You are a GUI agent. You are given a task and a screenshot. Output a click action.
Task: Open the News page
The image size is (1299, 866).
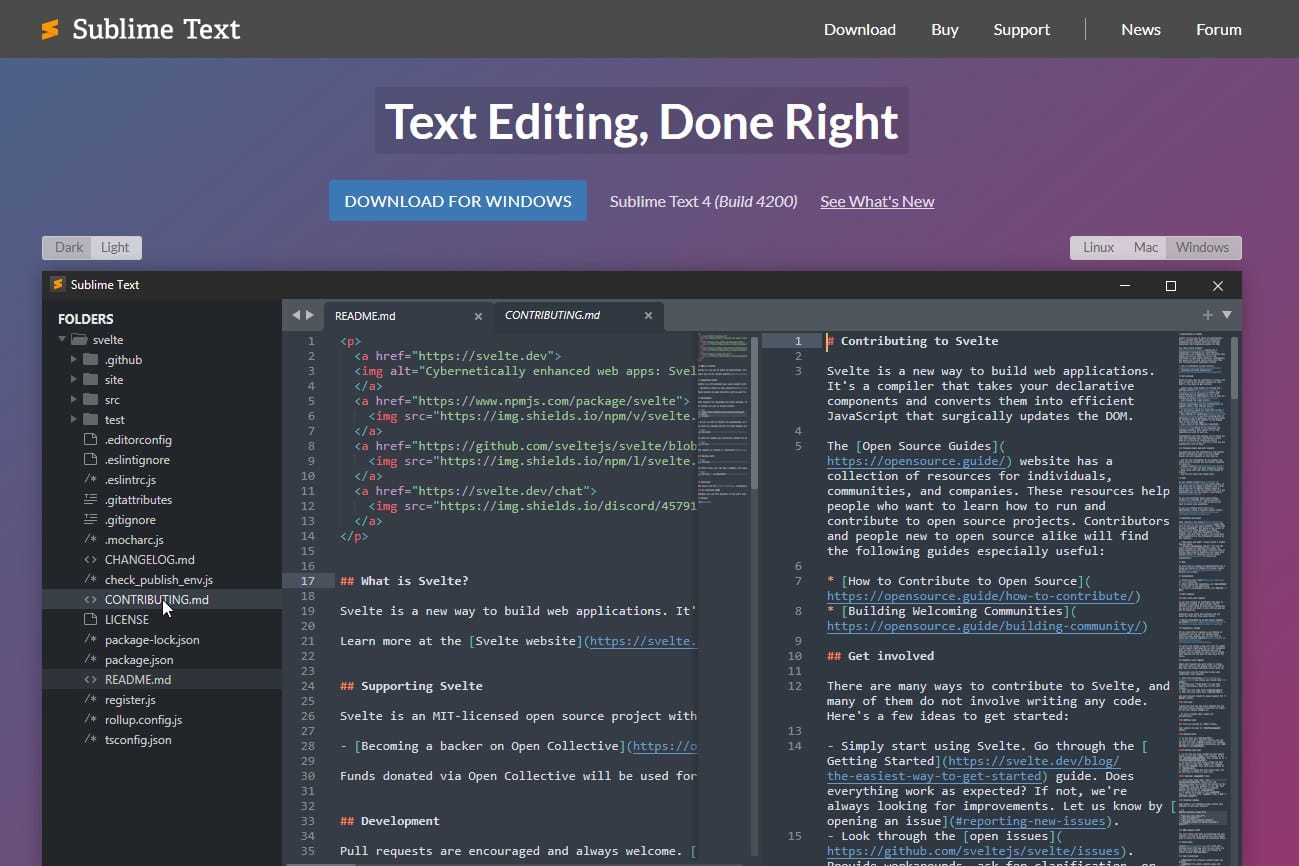click(x=1141, y=30)
